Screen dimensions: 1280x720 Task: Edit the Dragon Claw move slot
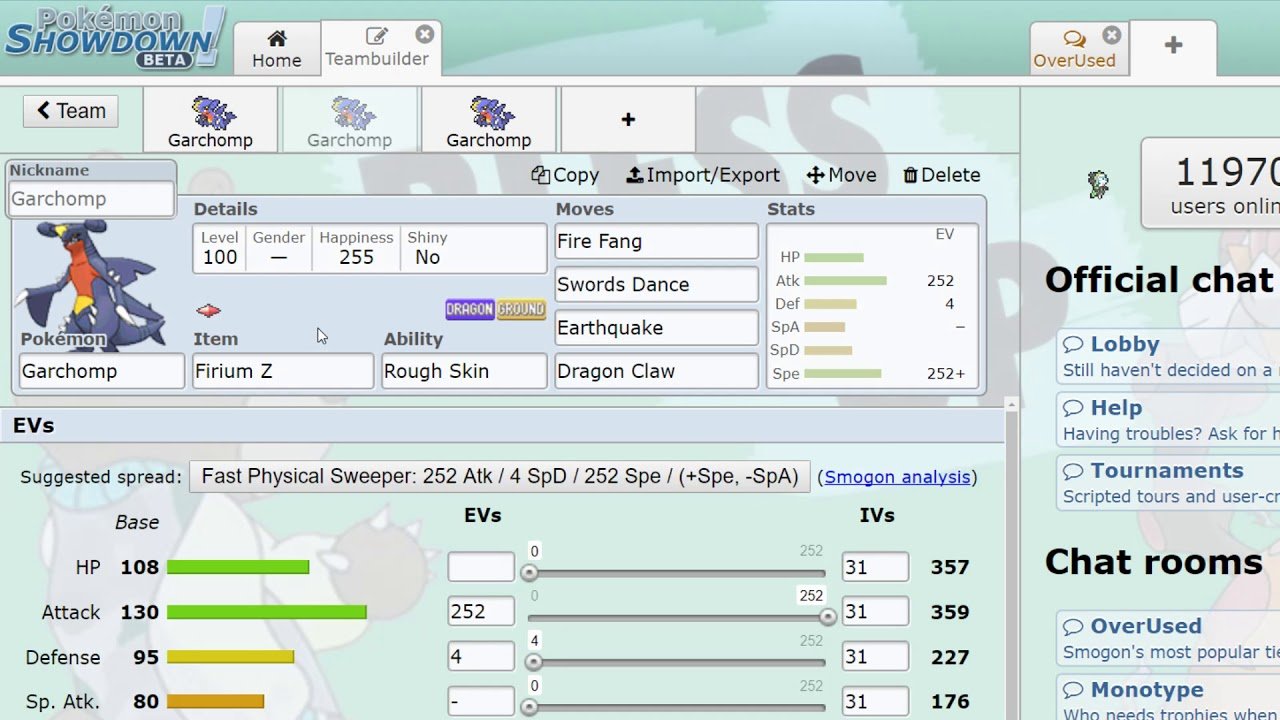(656, 371)
